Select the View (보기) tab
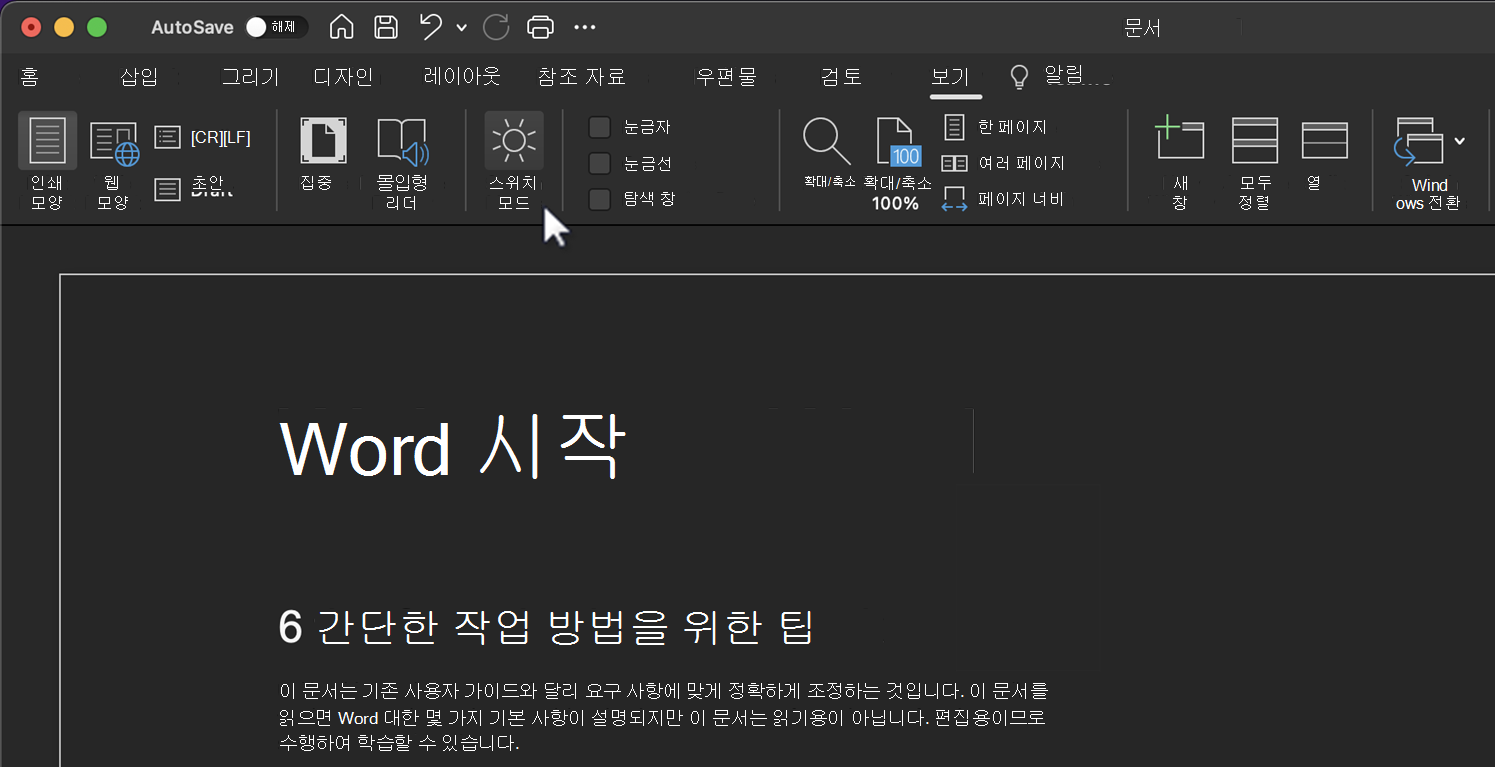Image resolution: width=1495 pixels, height=767 pixels. (950, 76)
